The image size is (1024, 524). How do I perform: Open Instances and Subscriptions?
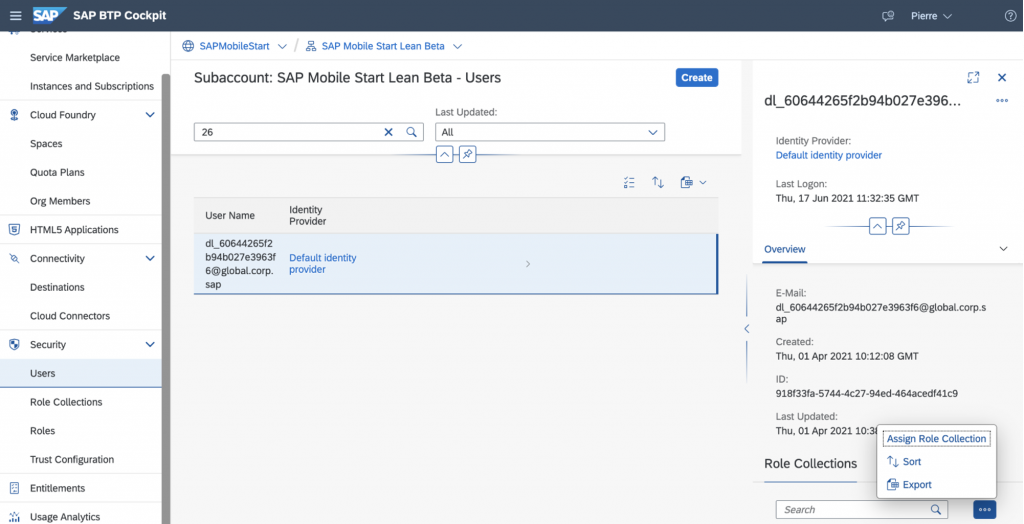point(91,86)
